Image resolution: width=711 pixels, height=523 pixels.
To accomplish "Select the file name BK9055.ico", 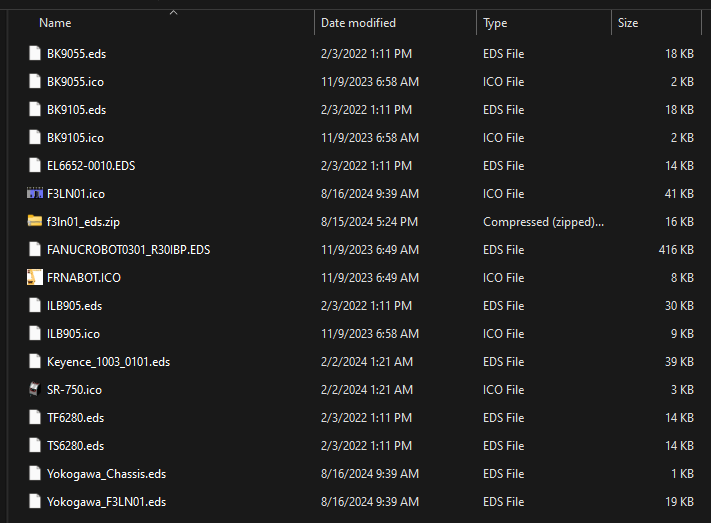I will coord(76,82).
